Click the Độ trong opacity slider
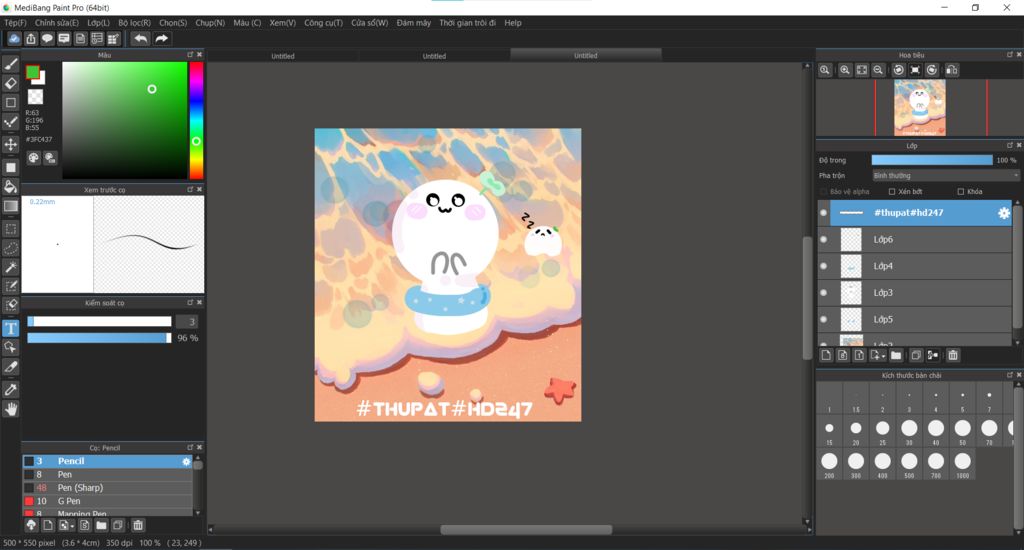This screenshot has width=1024, height=550. (932, 160)
